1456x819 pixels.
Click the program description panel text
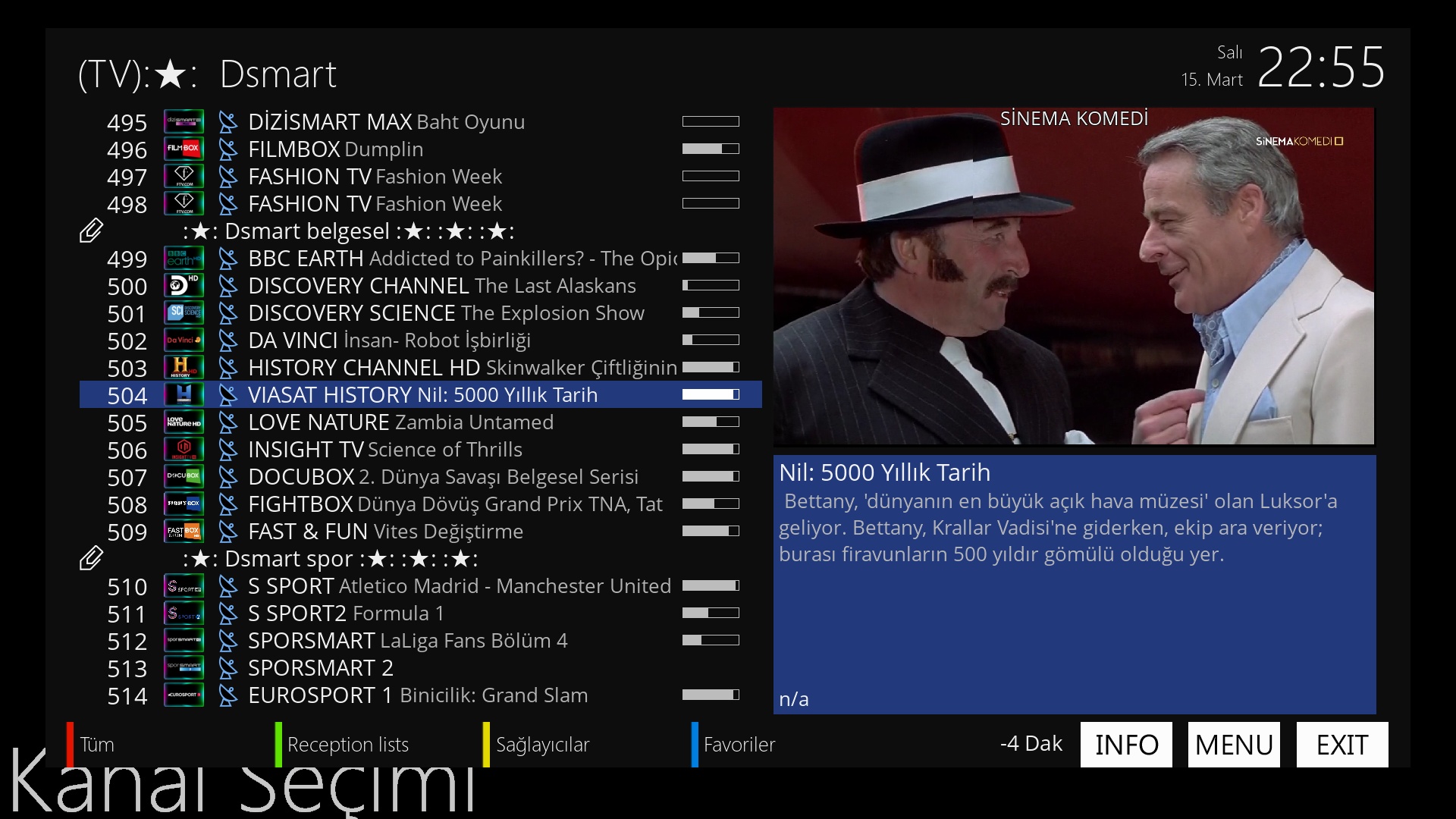[x=1058, y=528]
